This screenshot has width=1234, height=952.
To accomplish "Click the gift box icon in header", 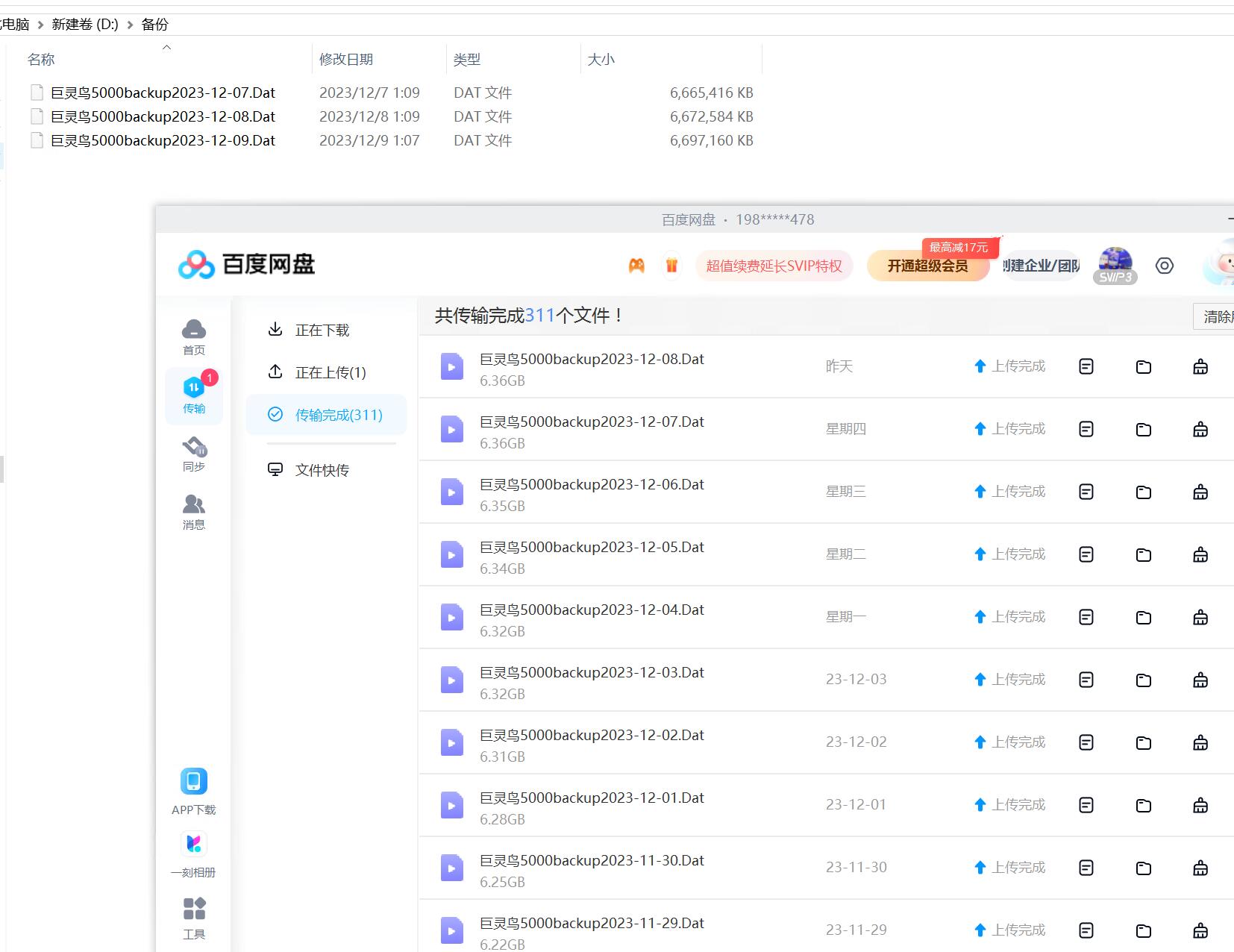I will coord(671,266).
